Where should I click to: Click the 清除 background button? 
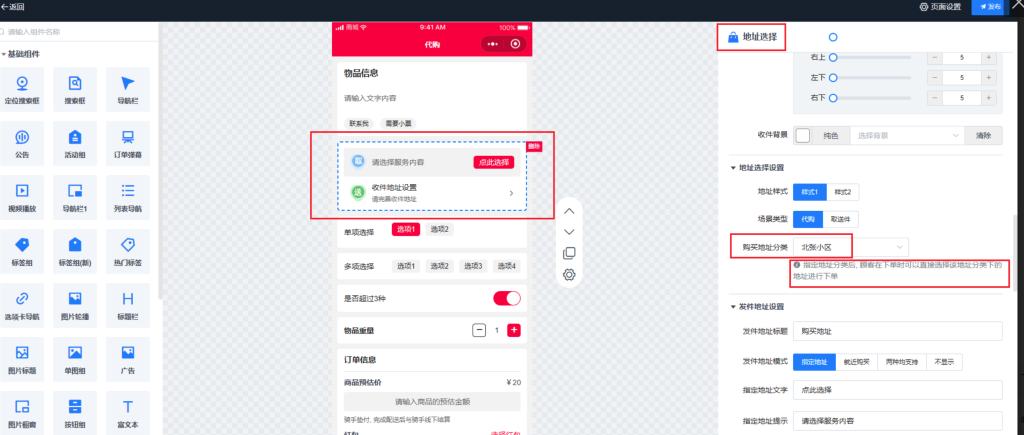point(983,134)
